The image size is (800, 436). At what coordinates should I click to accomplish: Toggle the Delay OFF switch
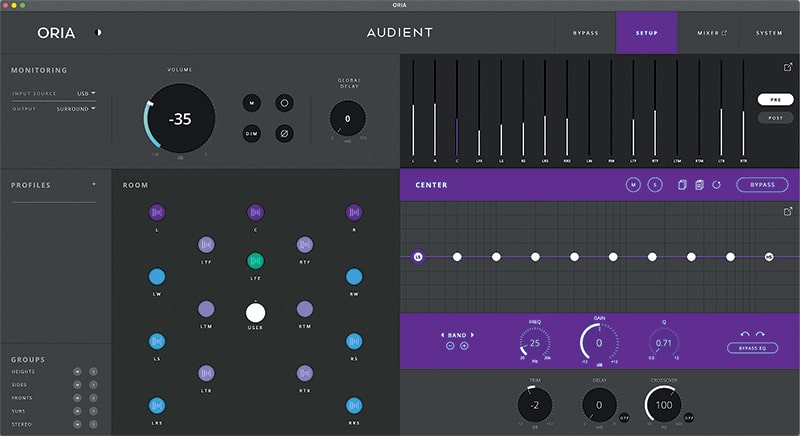click(624, 417)
